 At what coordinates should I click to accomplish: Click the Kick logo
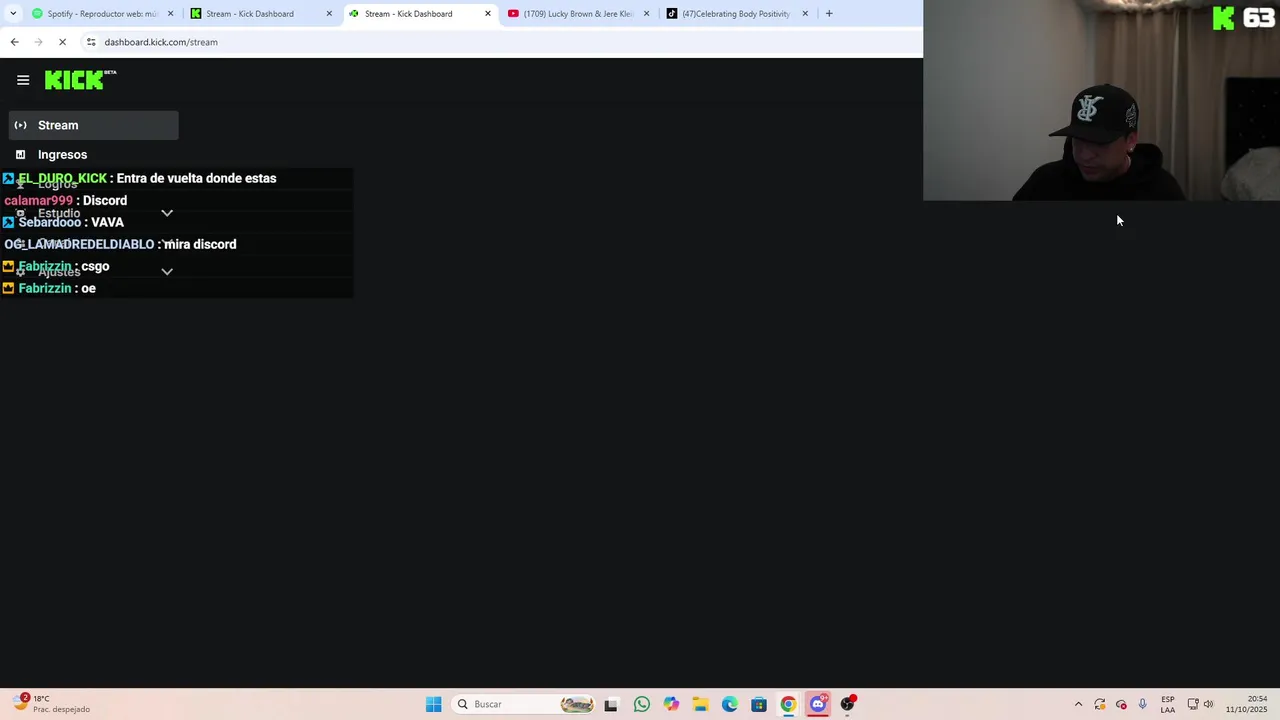pos(80,80)
